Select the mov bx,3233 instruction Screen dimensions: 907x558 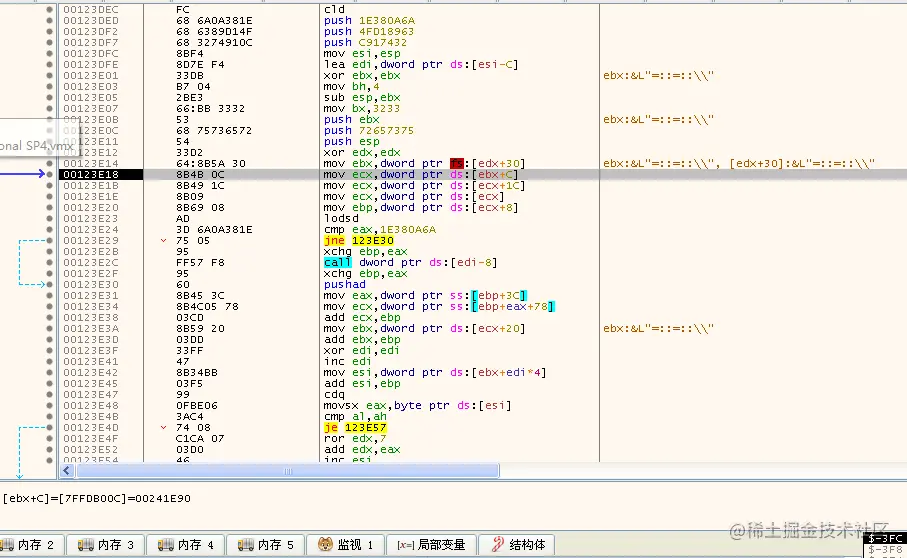[362, 109]
